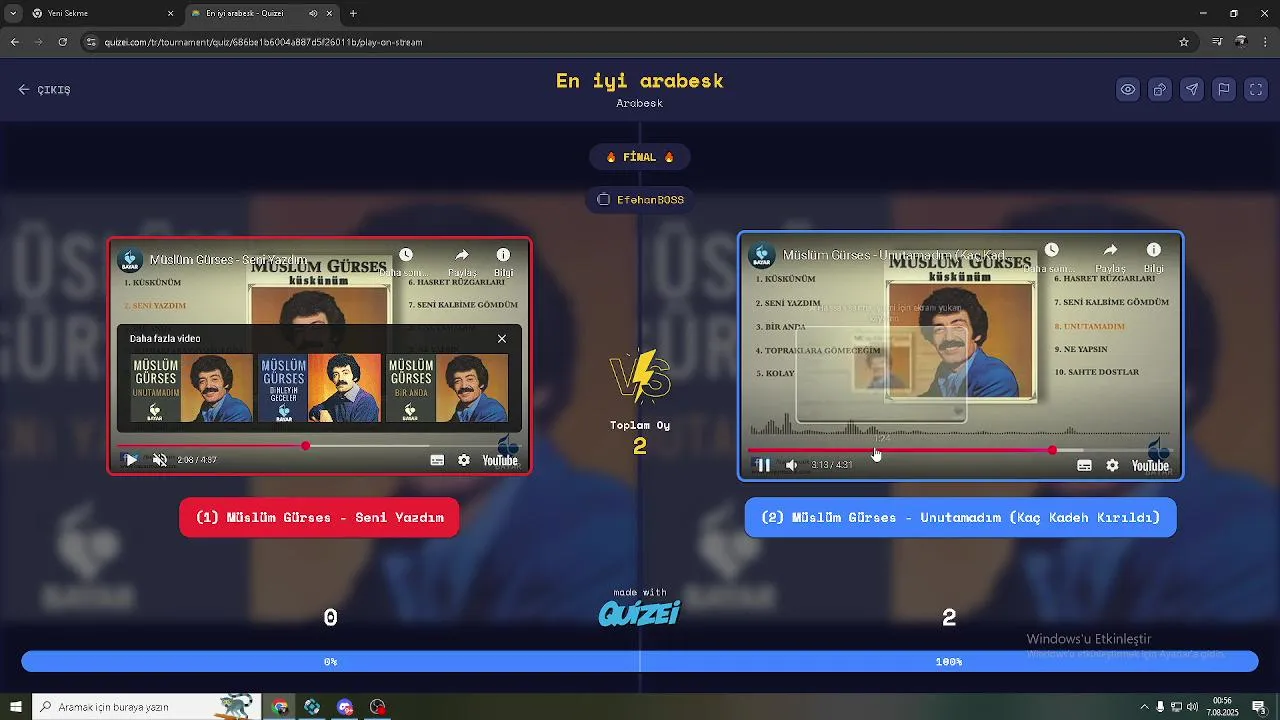
Task: Expand the tab search dropdown arrow
Action: (x=12, y=13)
